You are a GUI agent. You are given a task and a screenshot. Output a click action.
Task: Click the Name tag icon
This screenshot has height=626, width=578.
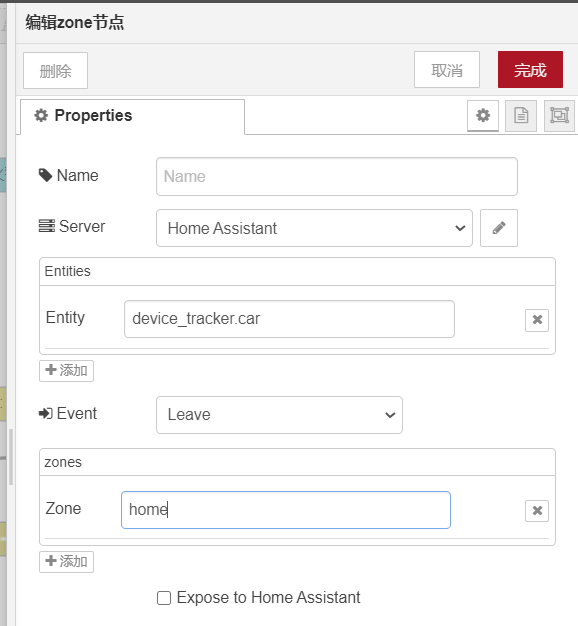[x=46, y=175]
